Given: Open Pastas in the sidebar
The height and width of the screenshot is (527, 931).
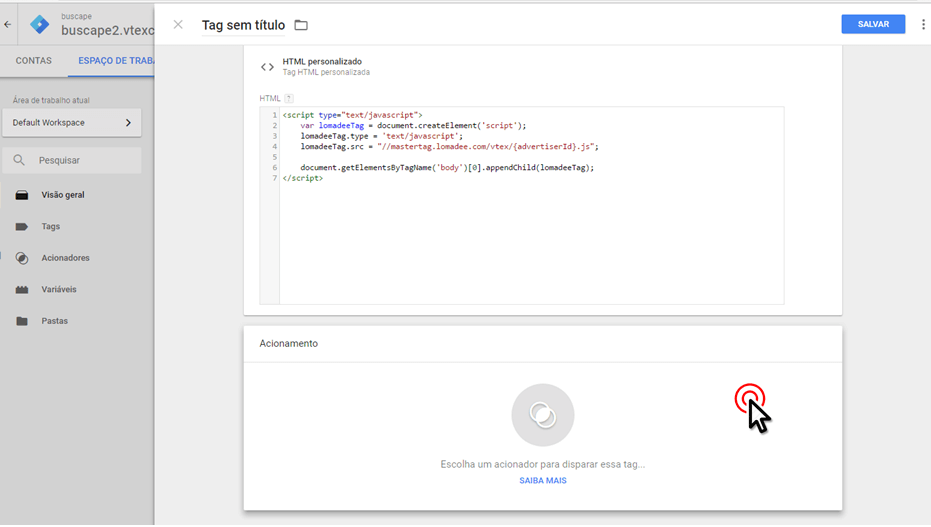Looking at the screenshot, I should 55,320.
